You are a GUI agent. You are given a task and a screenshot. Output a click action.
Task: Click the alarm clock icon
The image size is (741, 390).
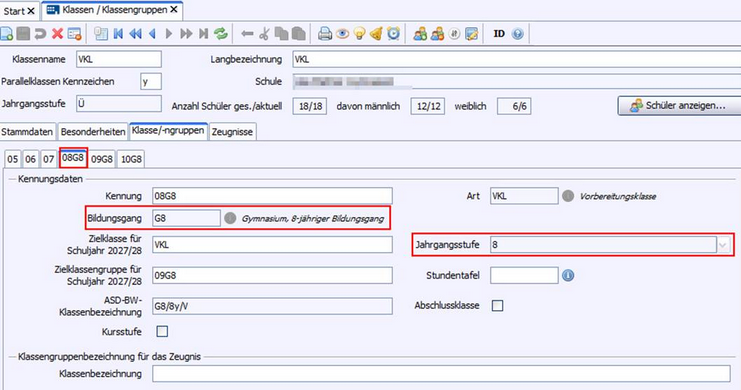click(x=393, y=34)
